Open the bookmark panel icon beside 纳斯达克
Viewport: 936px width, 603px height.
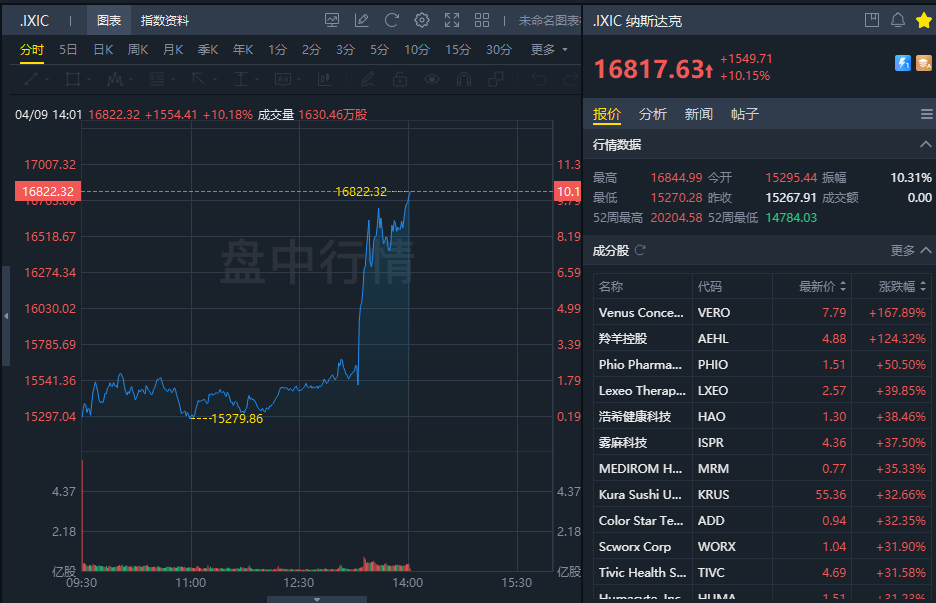(872, 20)
